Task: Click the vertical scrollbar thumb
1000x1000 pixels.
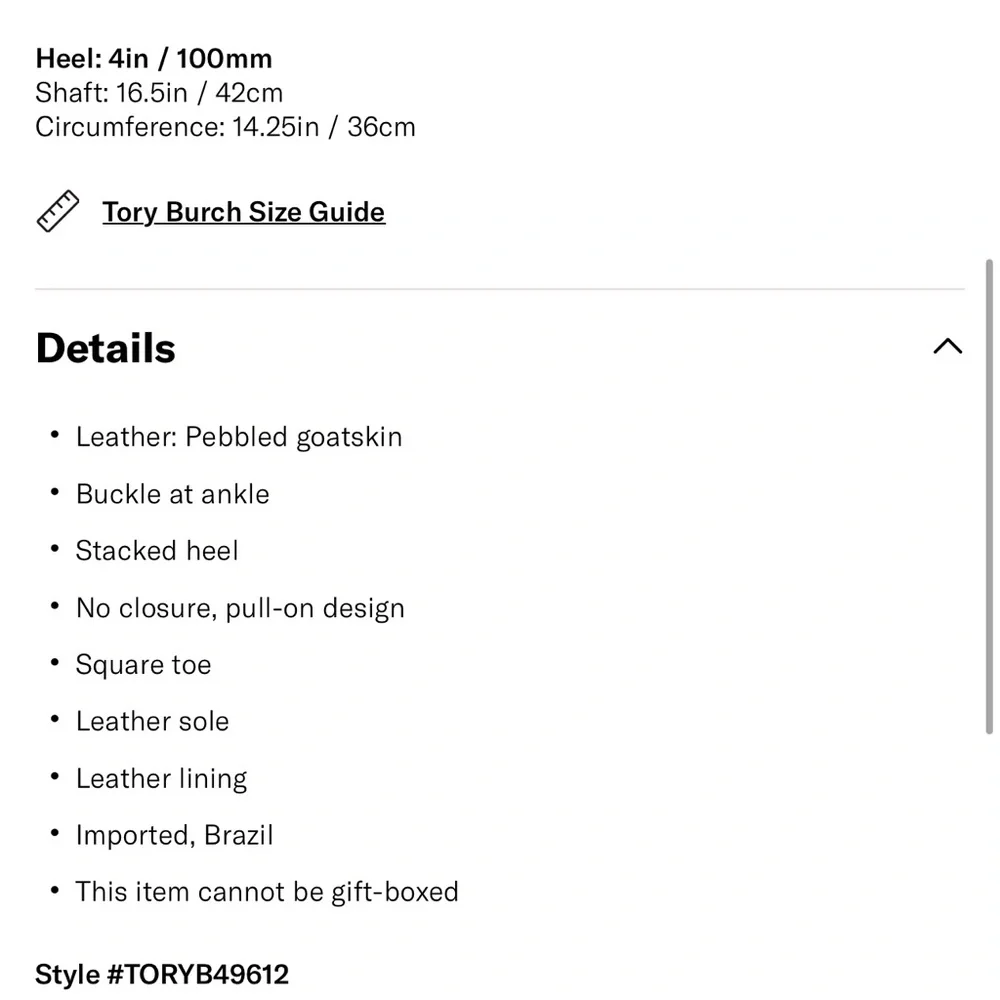Action: coord(989,496)
